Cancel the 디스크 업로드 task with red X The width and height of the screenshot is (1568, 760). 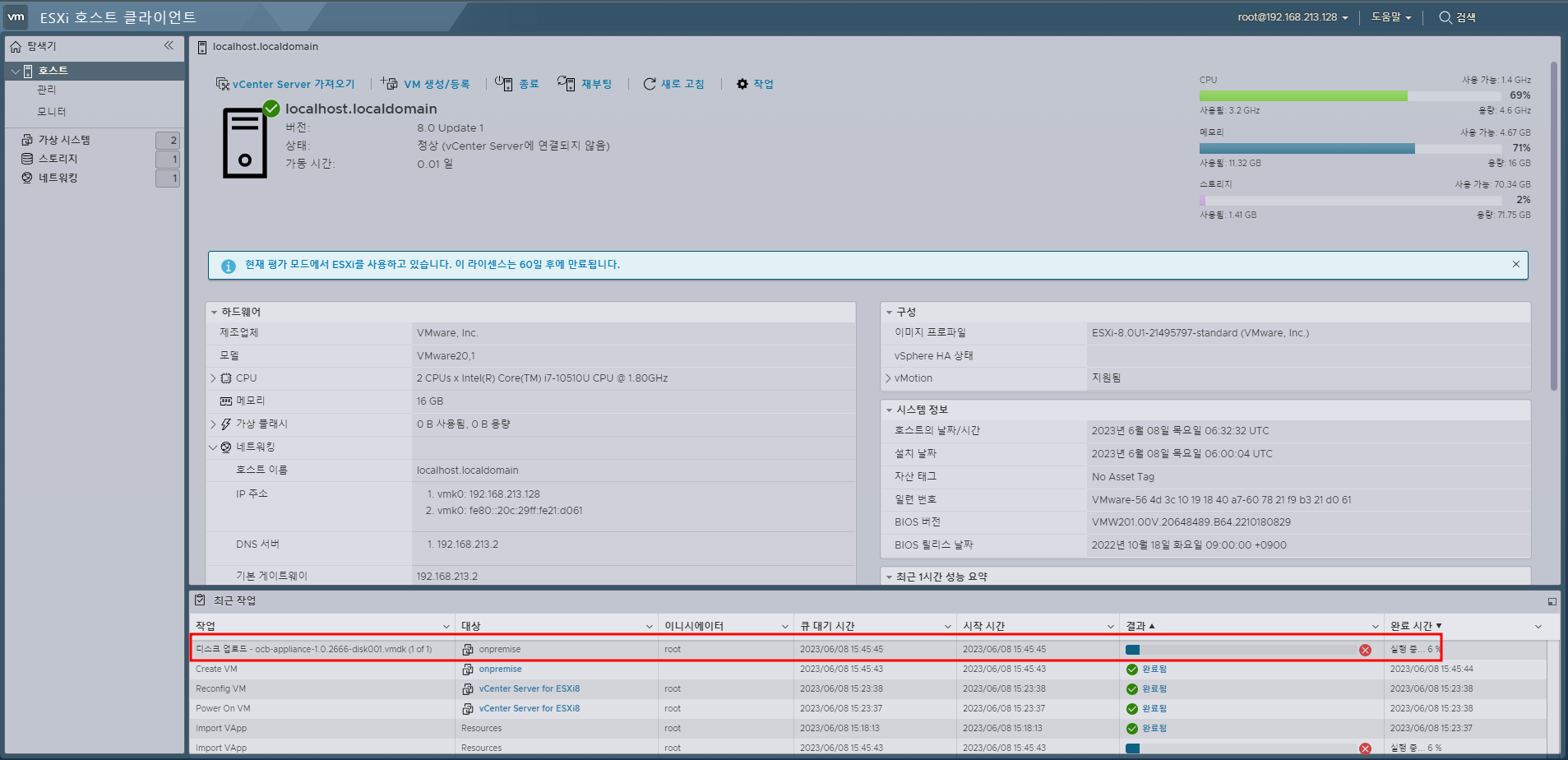[1365, 650]
